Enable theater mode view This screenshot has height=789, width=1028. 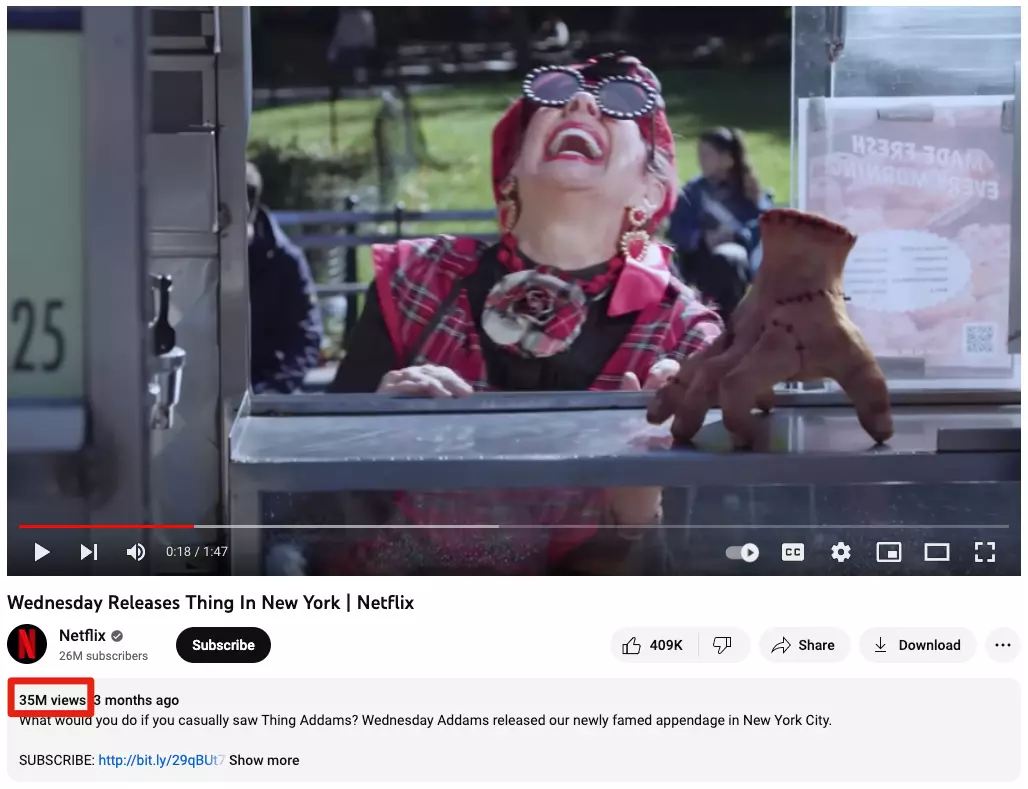tap(937, 552)
